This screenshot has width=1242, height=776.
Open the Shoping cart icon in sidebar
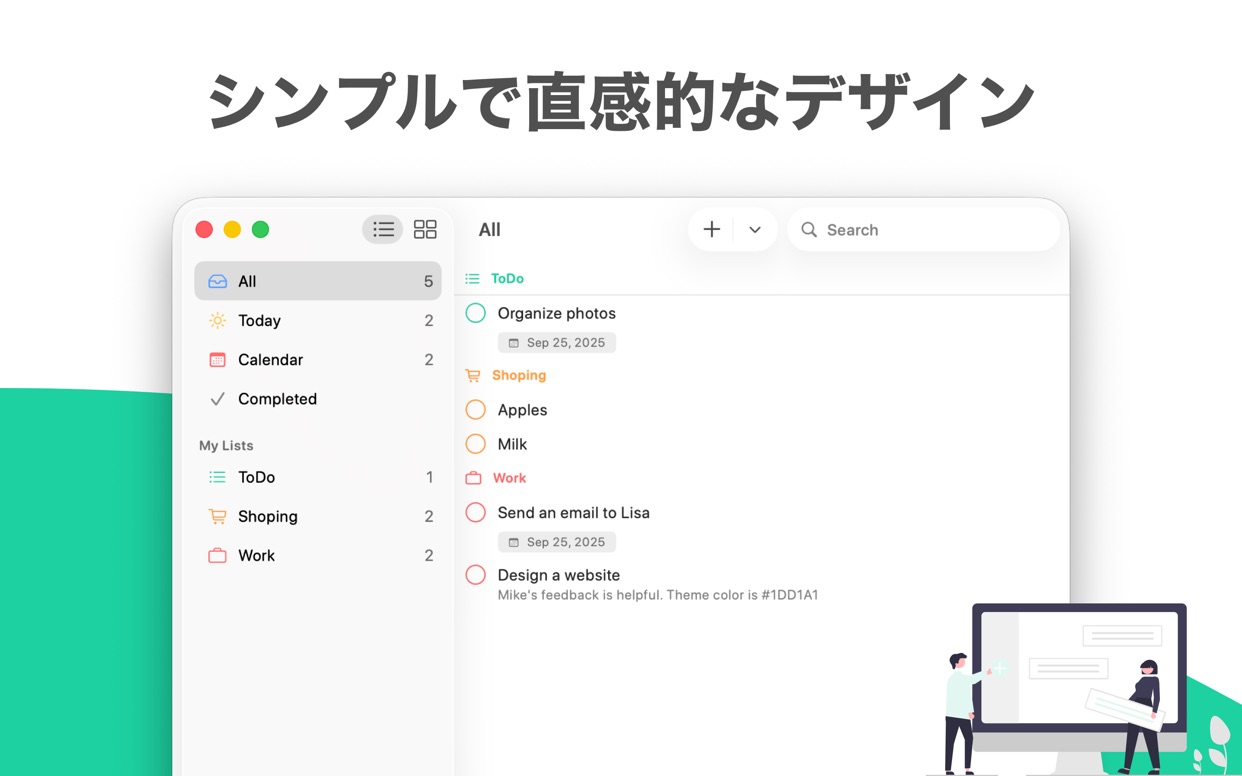pos(217,516)
